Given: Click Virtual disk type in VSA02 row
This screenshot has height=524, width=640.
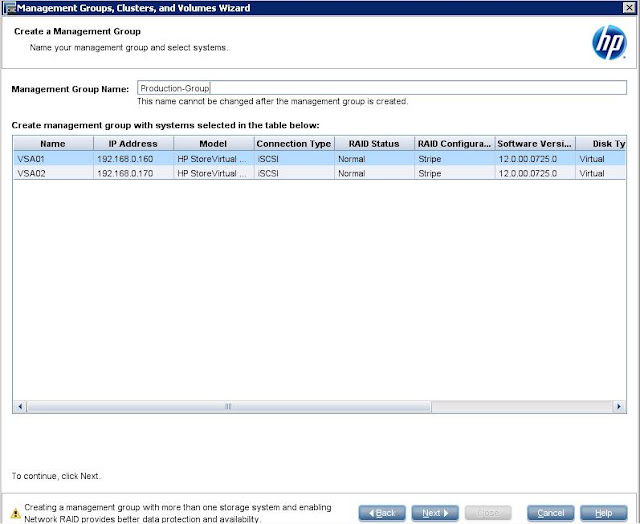Looking at the screenshot, I should click(601, 173).
